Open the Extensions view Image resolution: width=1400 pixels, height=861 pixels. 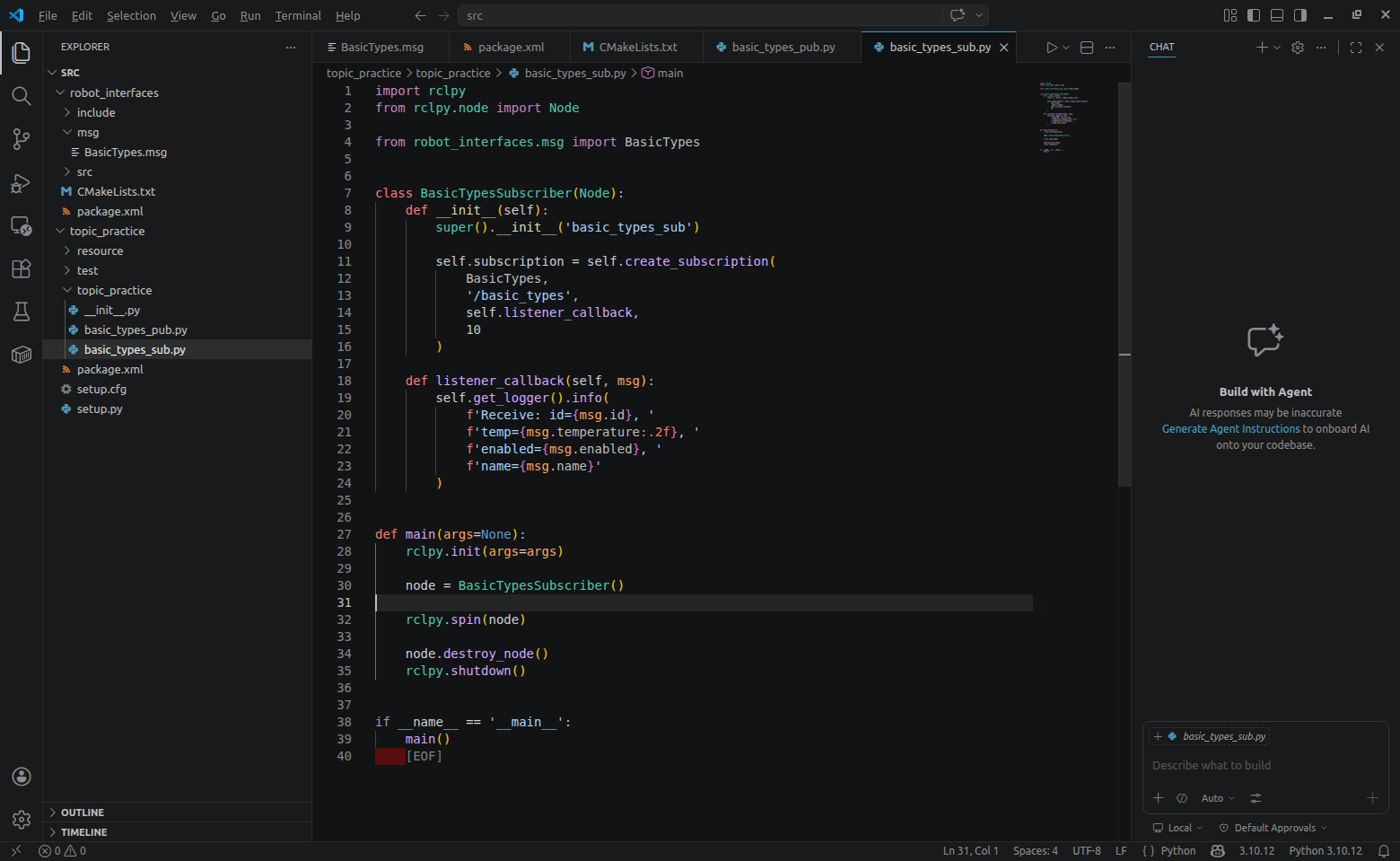(x=22, y=268)
